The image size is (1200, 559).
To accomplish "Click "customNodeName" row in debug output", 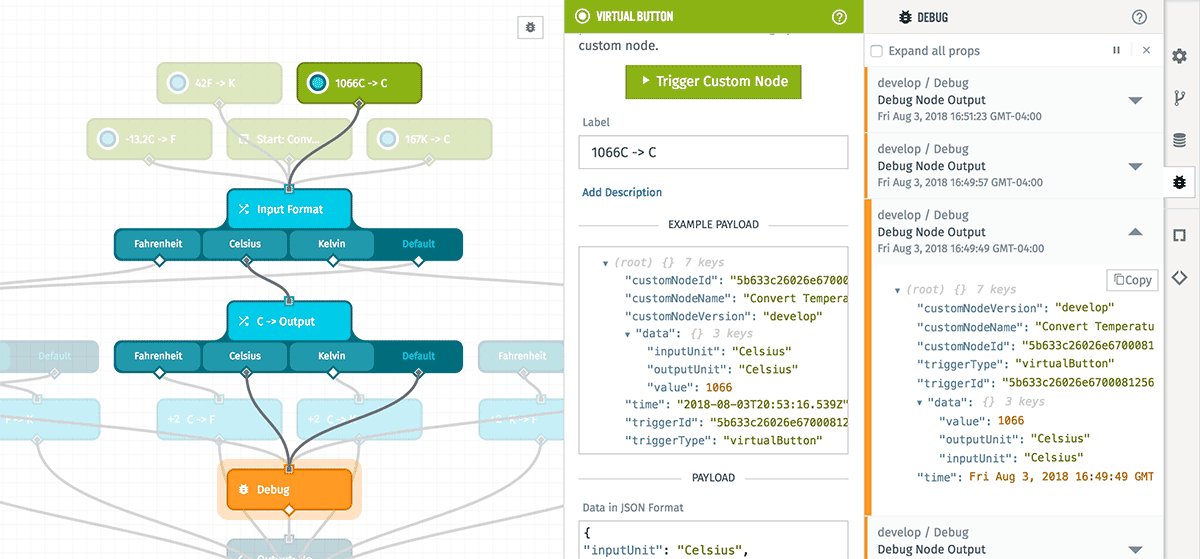I will pos(1036,327).
